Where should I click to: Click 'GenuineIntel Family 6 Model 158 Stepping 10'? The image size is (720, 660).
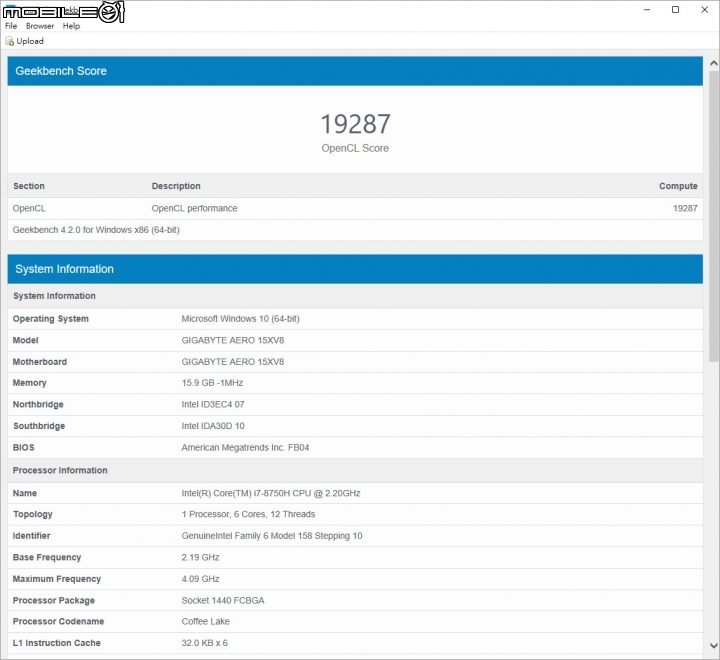(x=272, y=536)
